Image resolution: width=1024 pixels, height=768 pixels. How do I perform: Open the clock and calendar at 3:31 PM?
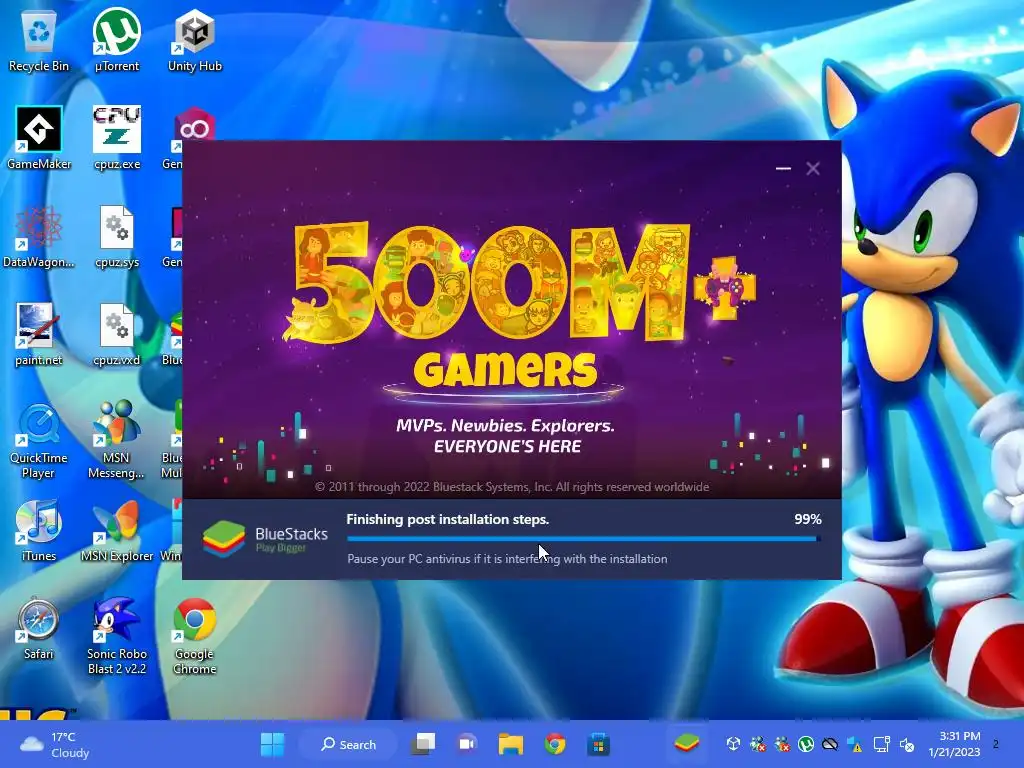(x=954, y=744)
